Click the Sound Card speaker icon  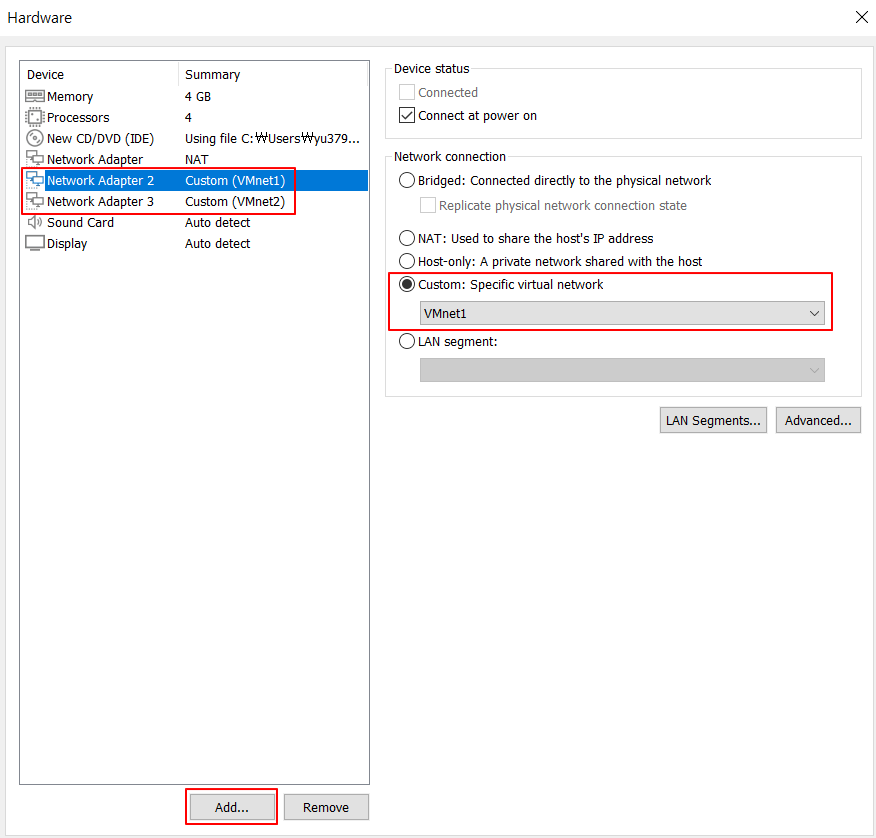coord(35,222)
